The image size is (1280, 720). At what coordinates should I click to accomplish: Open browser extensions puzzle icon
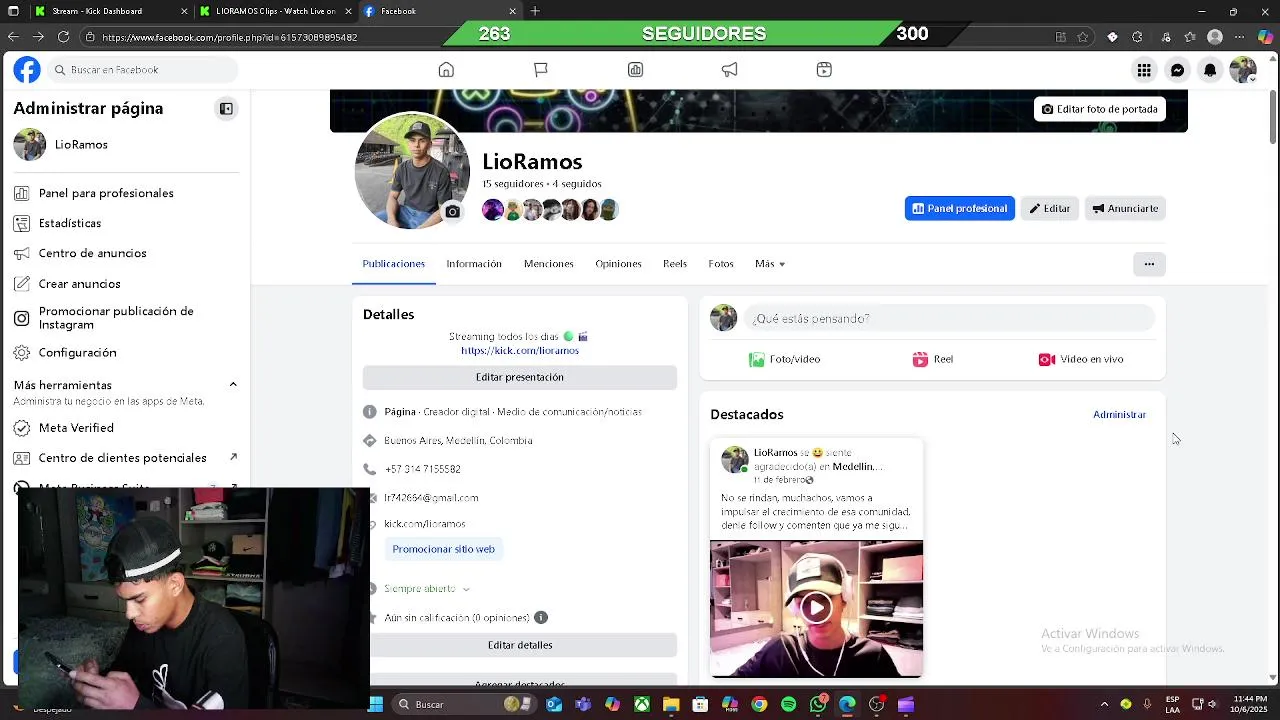coord(1137,37)
